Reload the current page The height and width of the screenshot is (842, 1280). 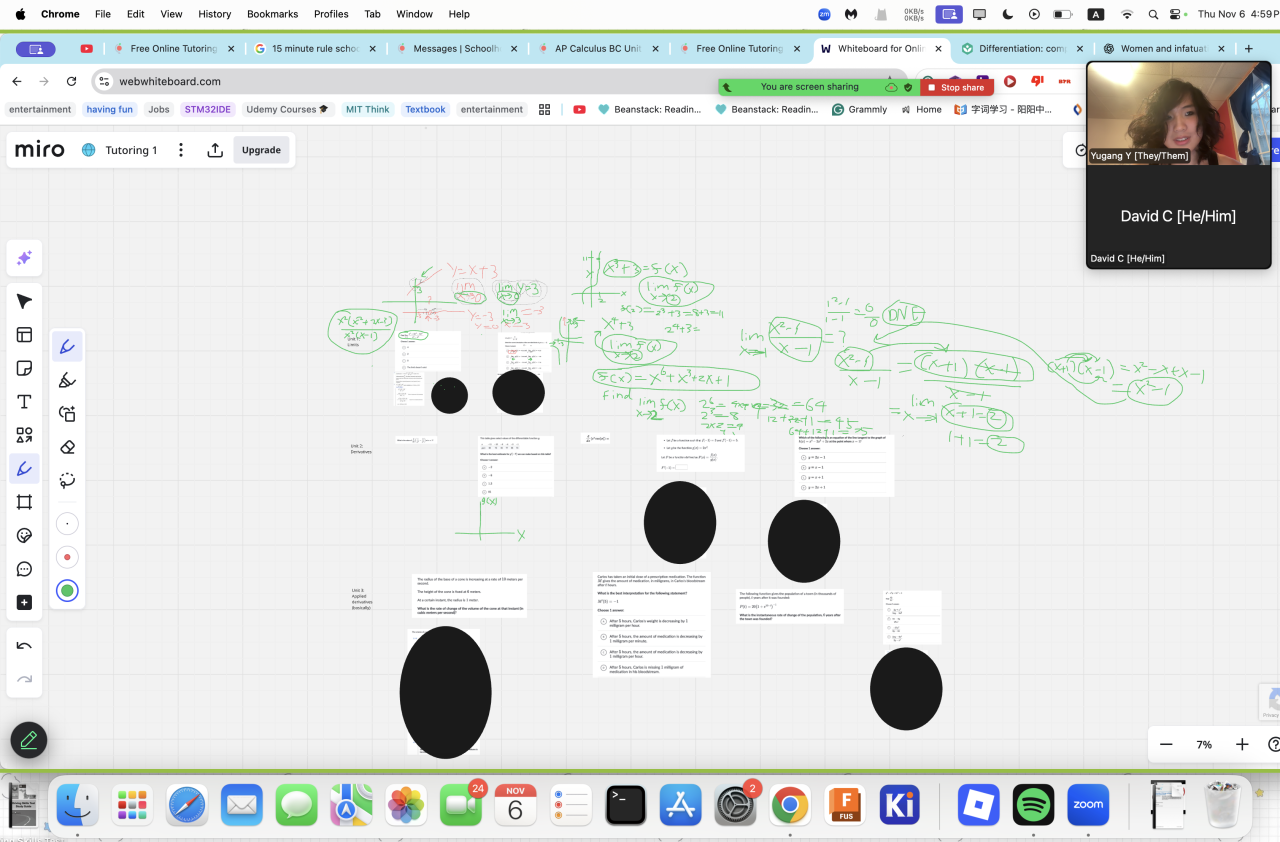(x=71, y=81)
